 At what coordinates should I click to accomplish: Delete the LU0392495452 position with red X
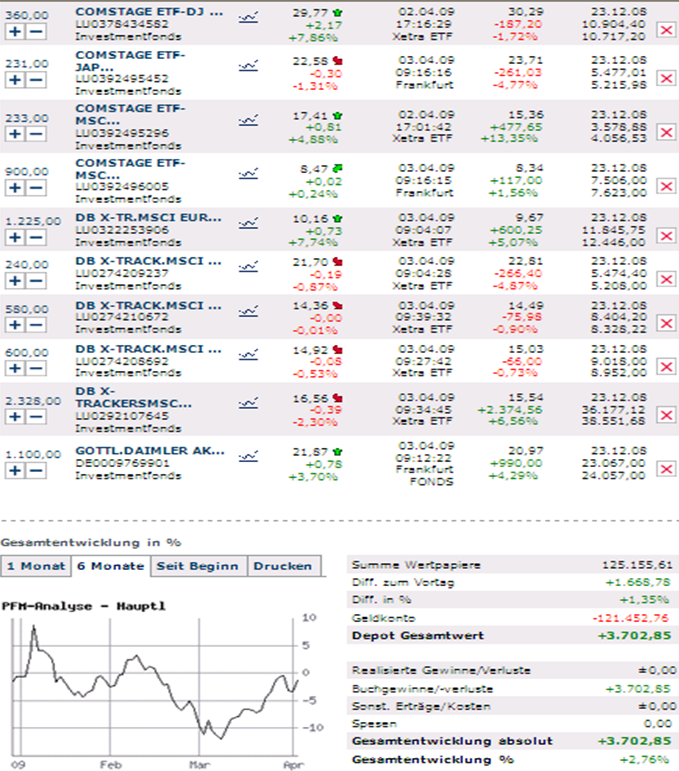[x=667, y=78]
